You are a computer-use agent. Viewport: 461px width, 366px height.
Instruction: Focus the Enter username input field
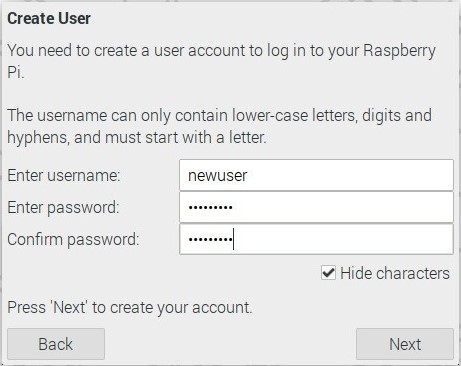(316, 175)
